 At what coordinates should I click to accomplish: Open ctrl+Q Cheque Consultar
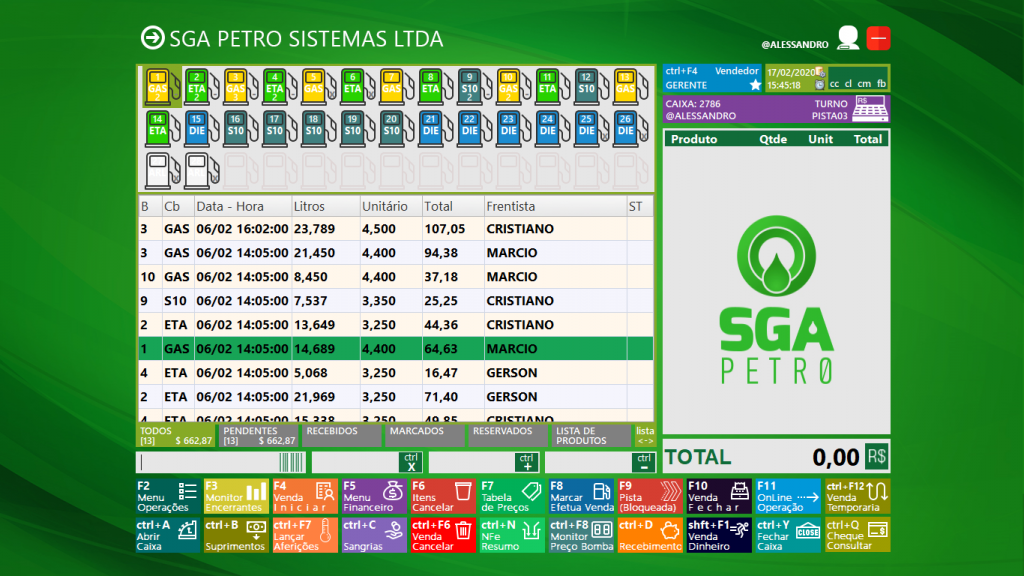tap(857, 536)
